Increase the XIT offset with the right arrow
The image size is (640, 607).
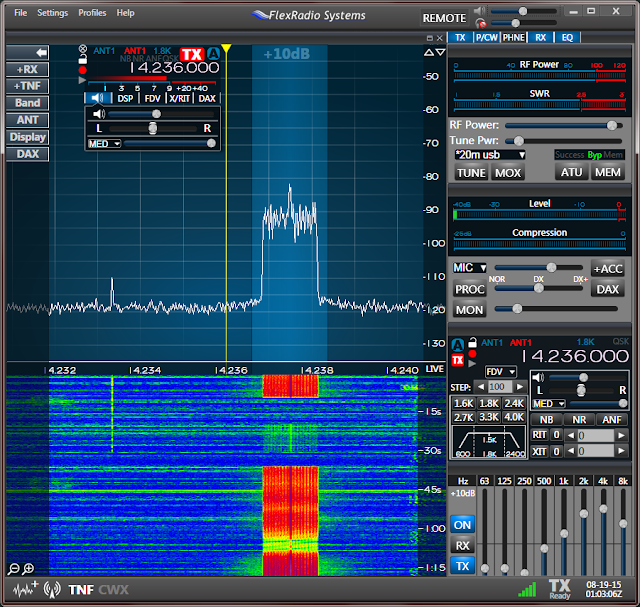(621, 451)
